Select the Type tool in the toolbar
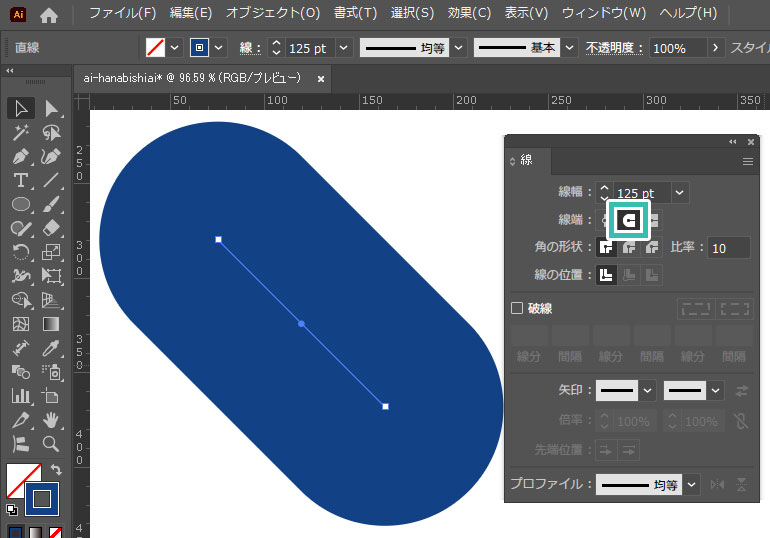This screenshot has height=538, width=770. pyautogui.click(x=20, y=180)
